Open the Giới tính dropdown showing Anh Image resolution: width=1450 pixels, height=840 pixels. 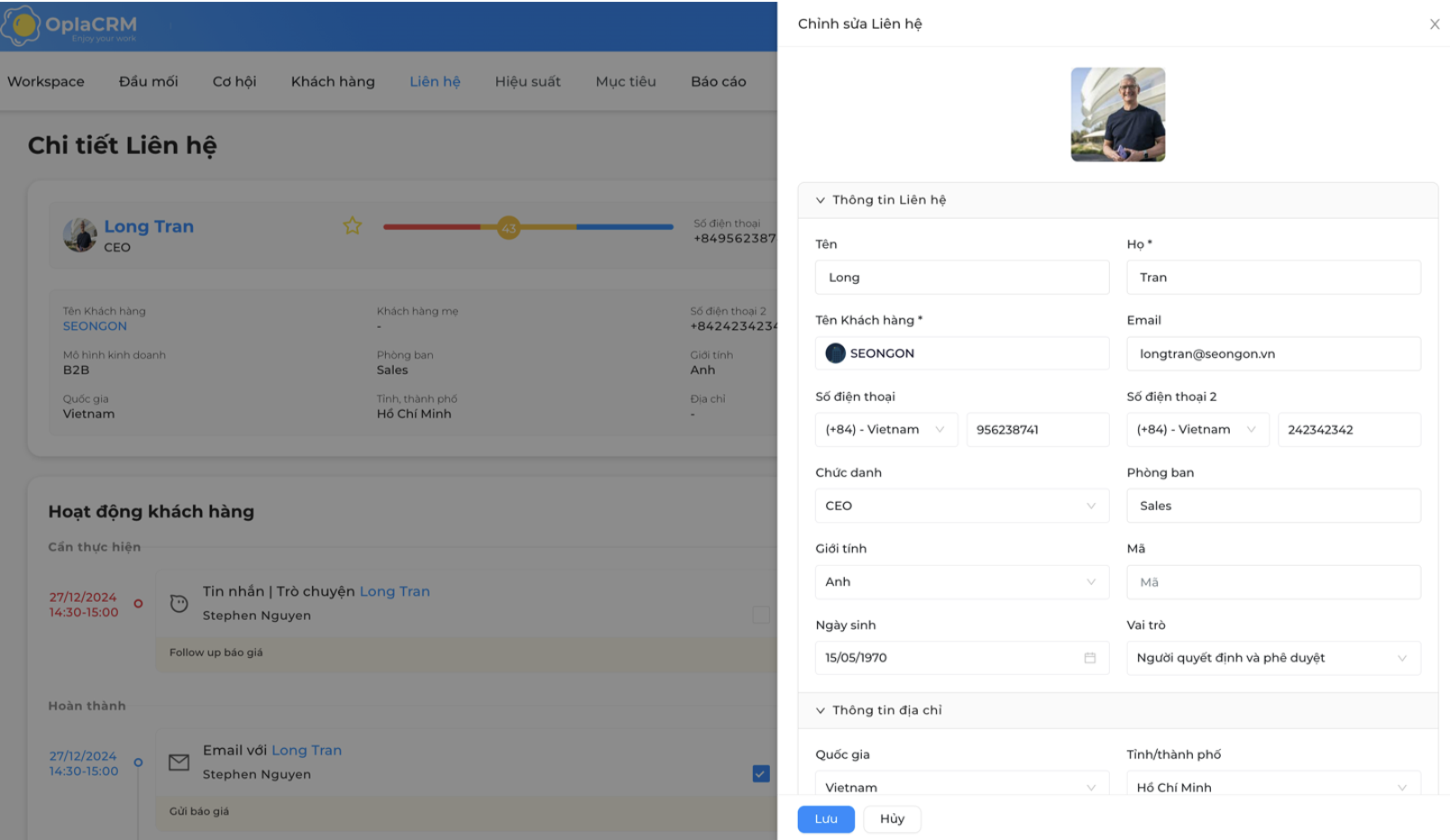[962, 582]
